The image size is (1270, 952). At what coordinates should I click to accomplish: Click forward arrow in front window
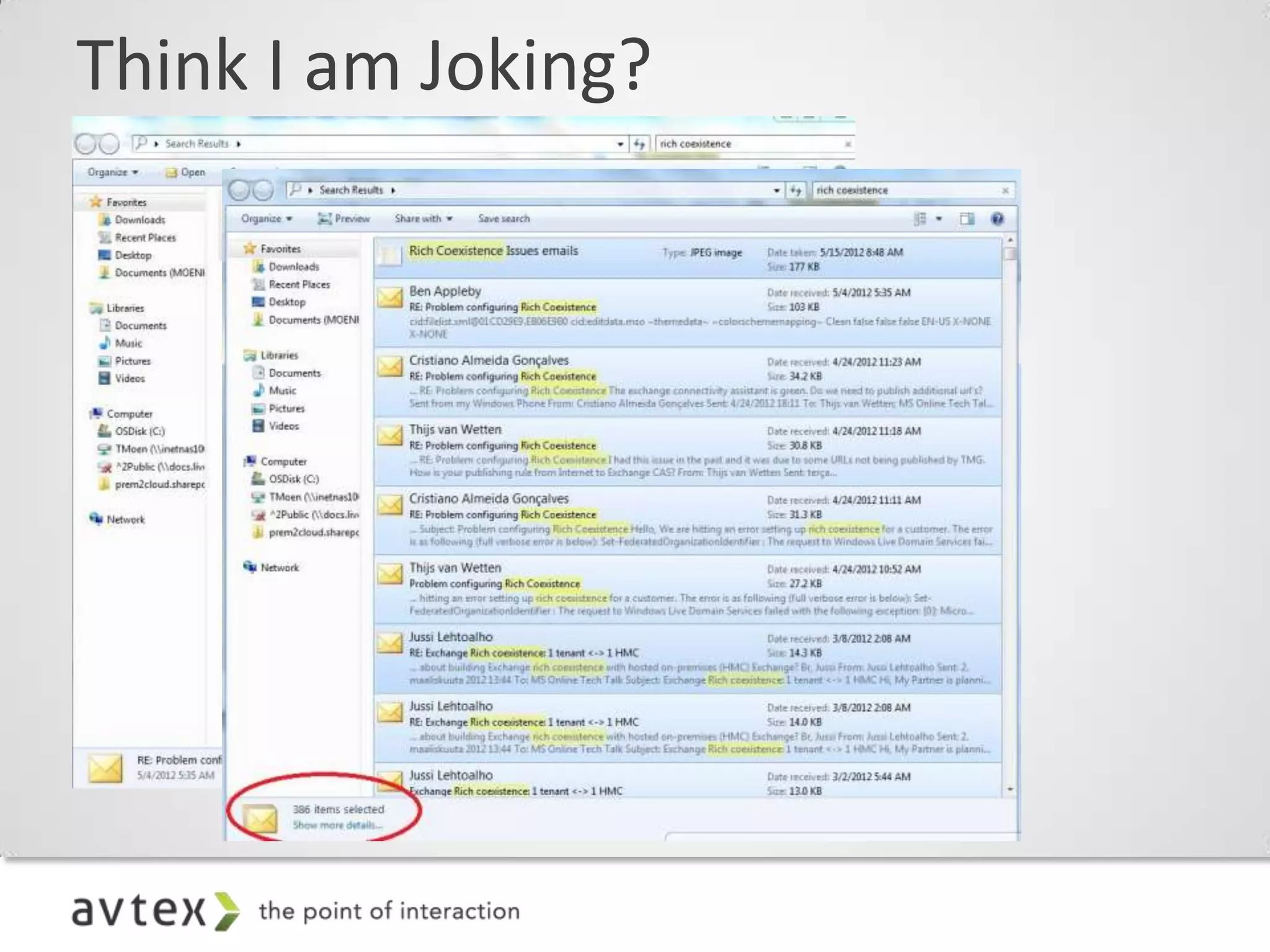click(x=263, y=190)
